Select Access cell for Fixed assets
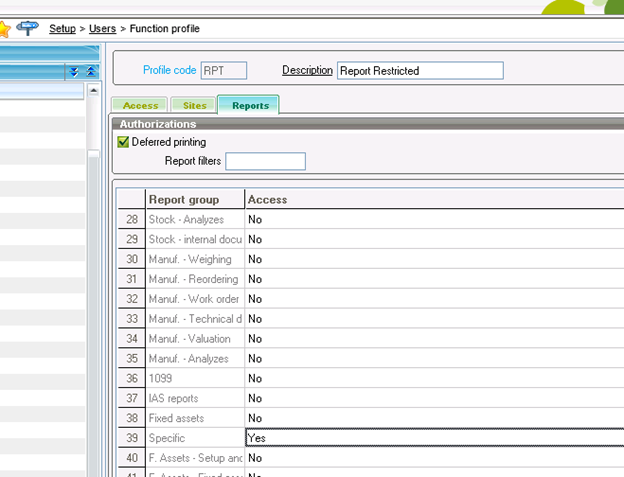This screenshot has width=624, height=477. (434, 418)
